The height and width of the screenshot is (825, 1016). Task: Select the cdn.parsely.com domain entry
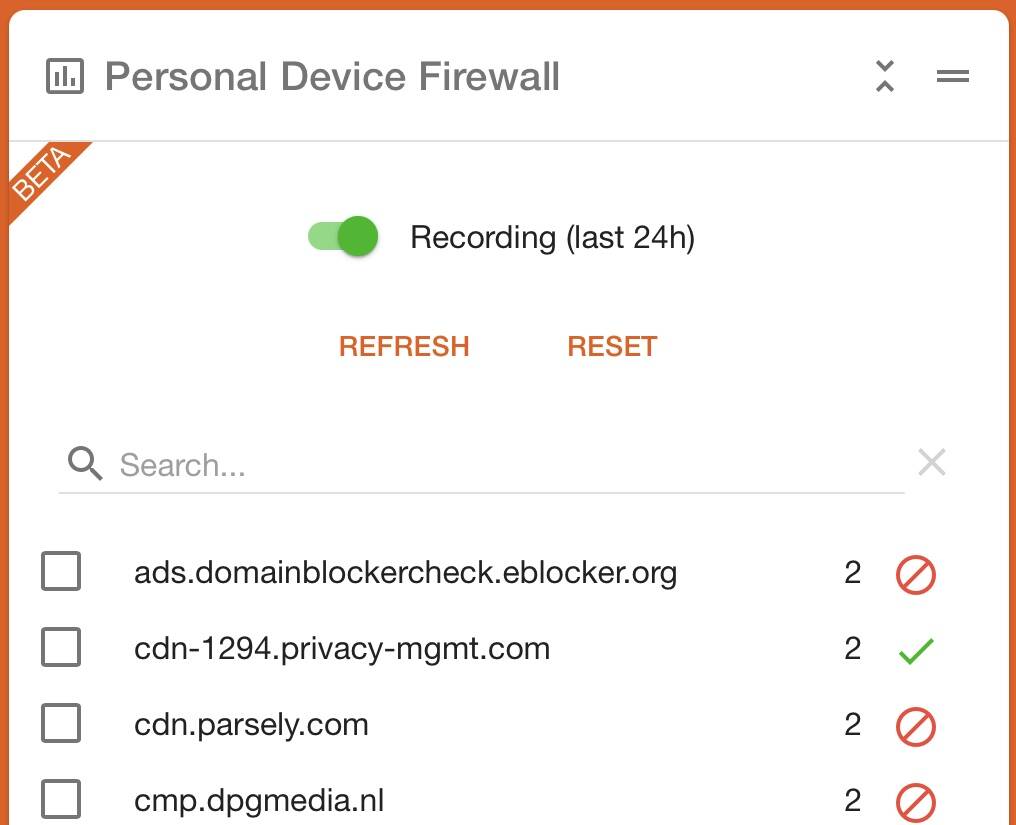[x=251, y=725]
